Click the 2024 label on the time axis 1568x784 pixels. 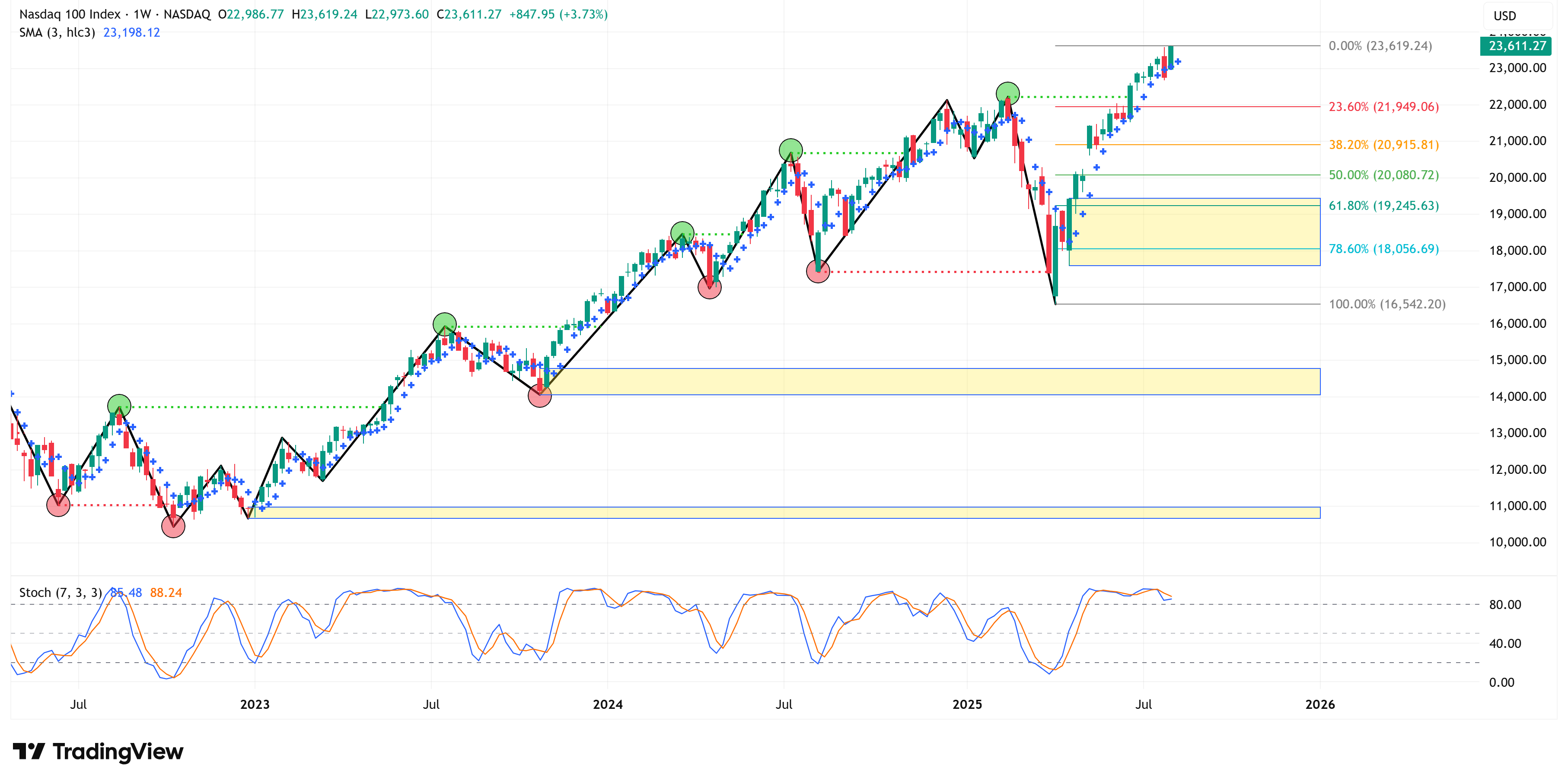click(608, 705)
